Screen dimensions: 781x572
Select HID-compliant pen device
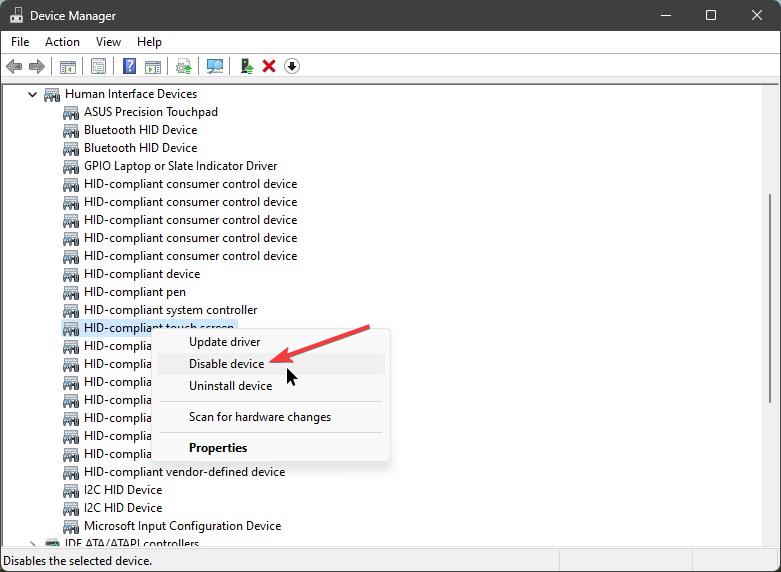tap(134, 292)
